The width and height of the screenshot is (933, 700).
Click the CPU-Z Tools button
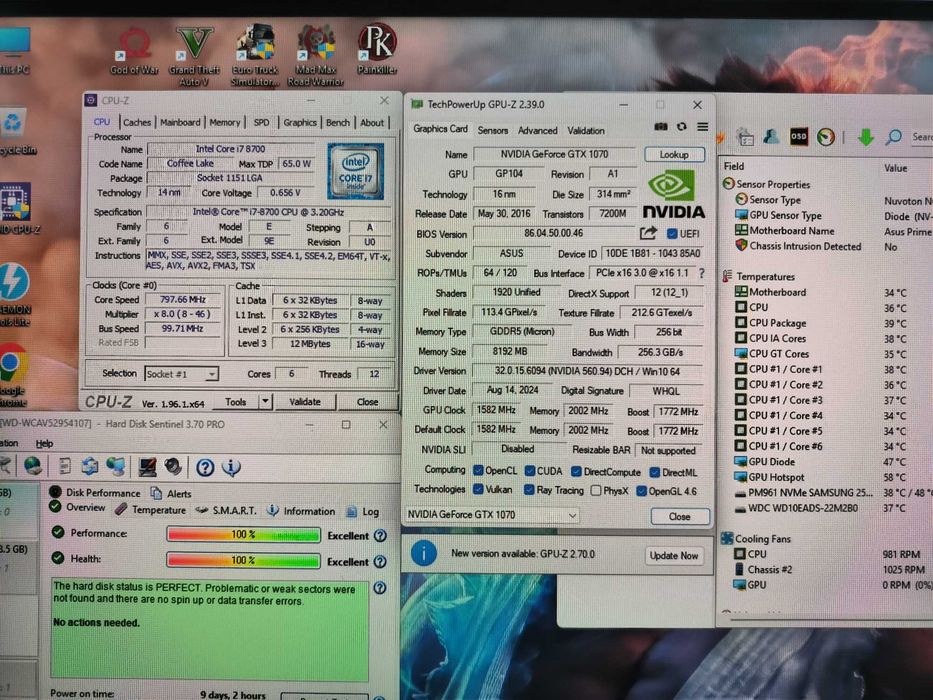point(236,402)
